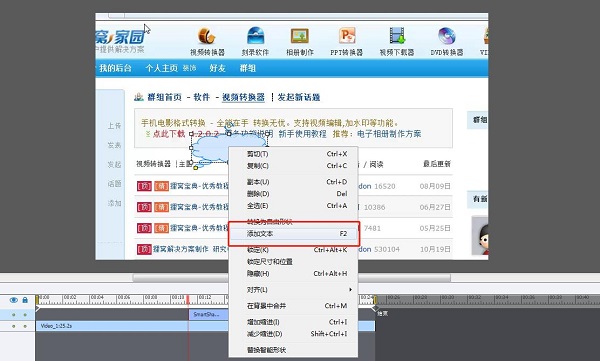
Task: Click the group icon before 群组首页
Action: 139,97
